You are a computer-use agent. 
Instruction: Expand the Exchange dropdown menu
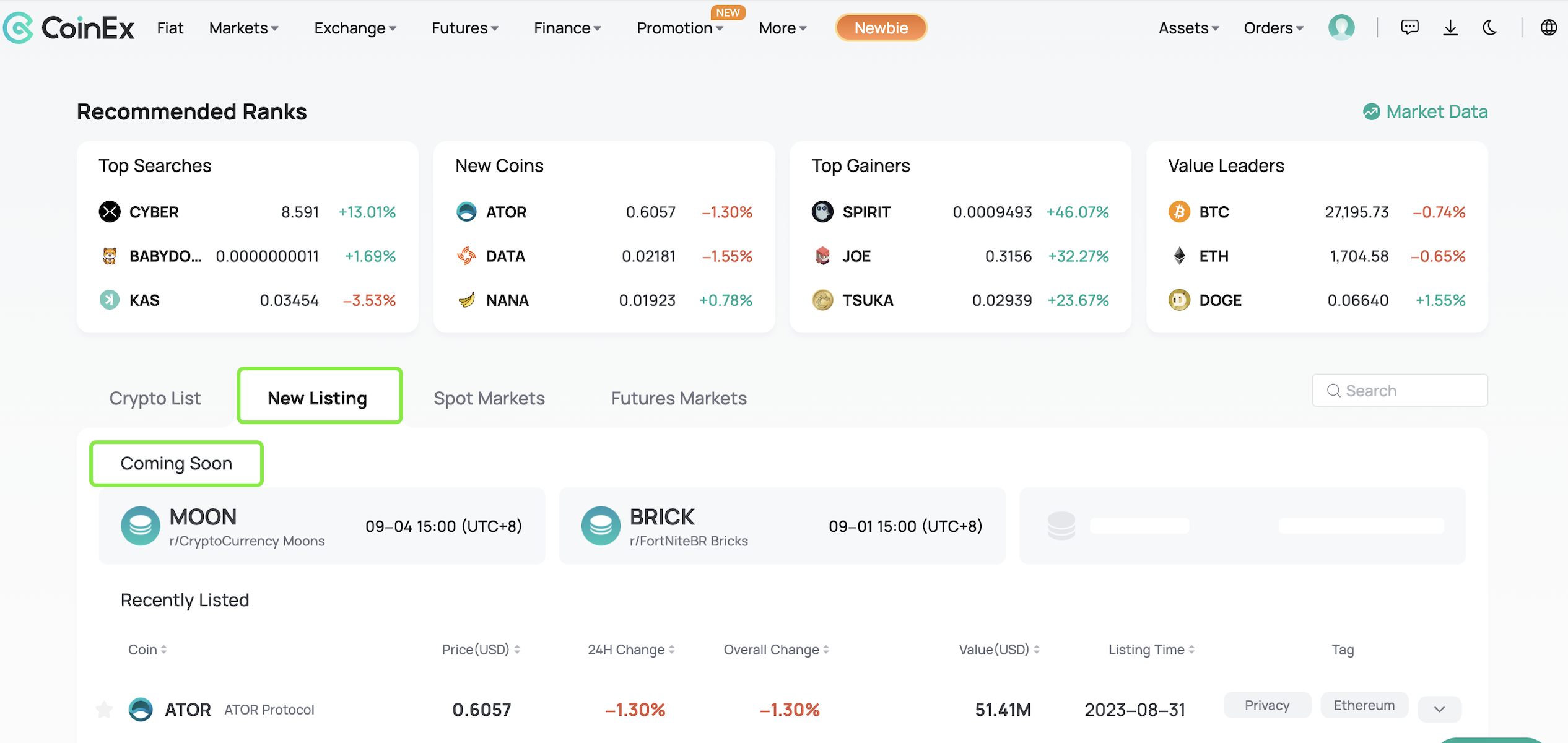(355, 28)
